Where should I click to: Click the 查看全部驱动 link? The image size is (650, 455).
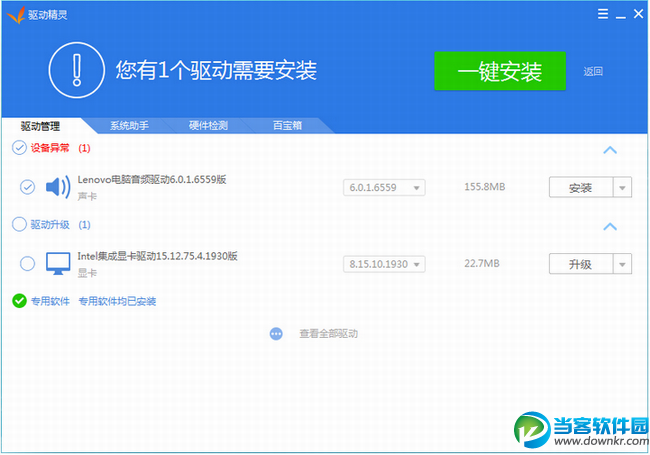point(328,334)
